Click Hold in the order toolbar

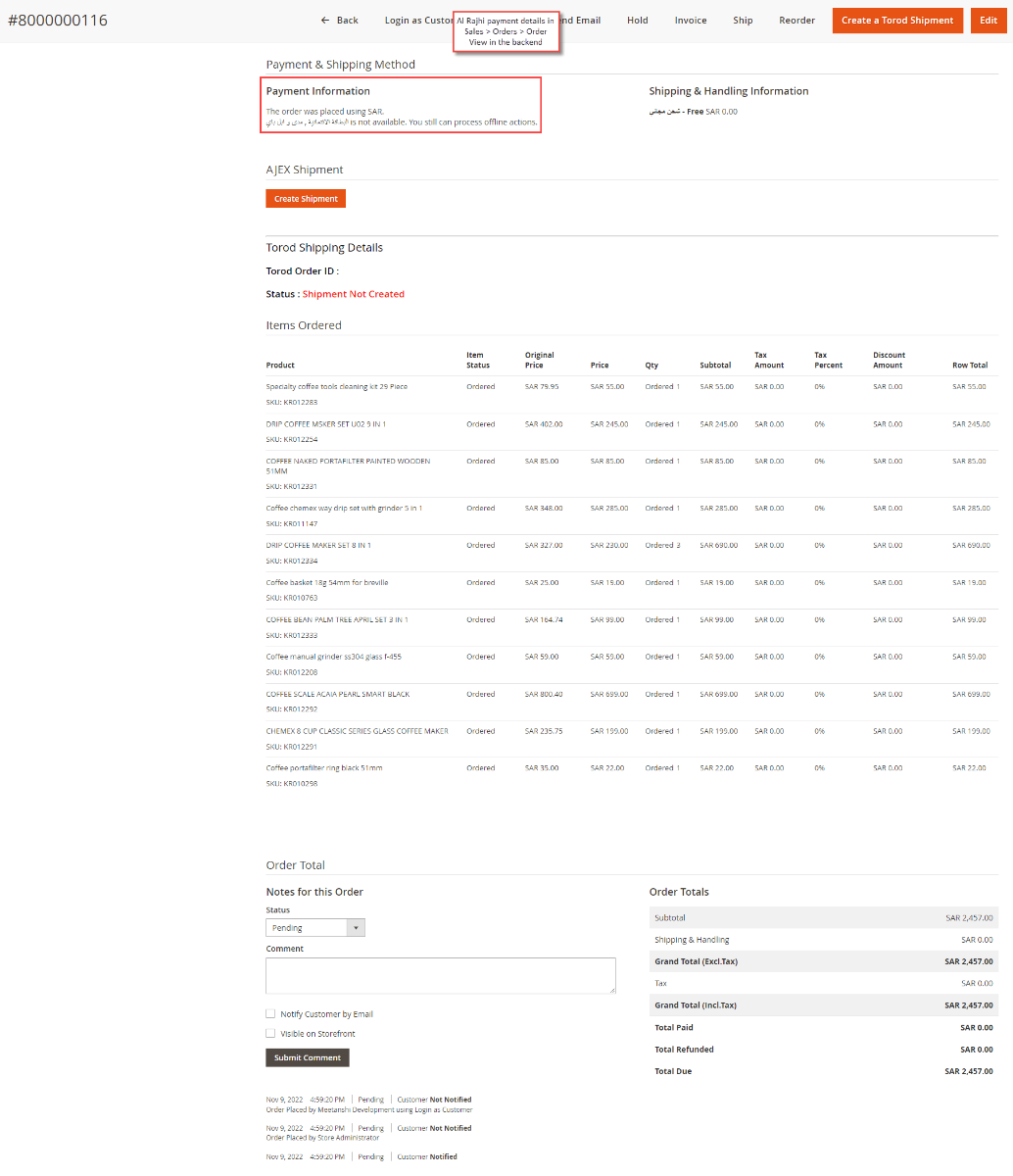click(x=637, y=20)
